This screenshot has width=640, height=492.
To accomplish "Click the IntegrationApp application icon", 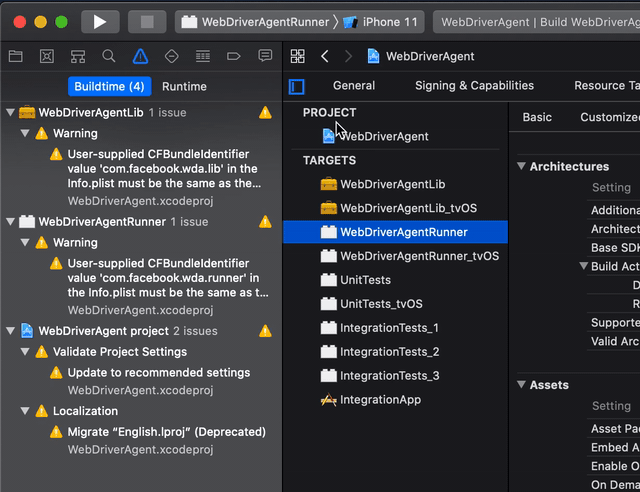I will coord(329,399).
